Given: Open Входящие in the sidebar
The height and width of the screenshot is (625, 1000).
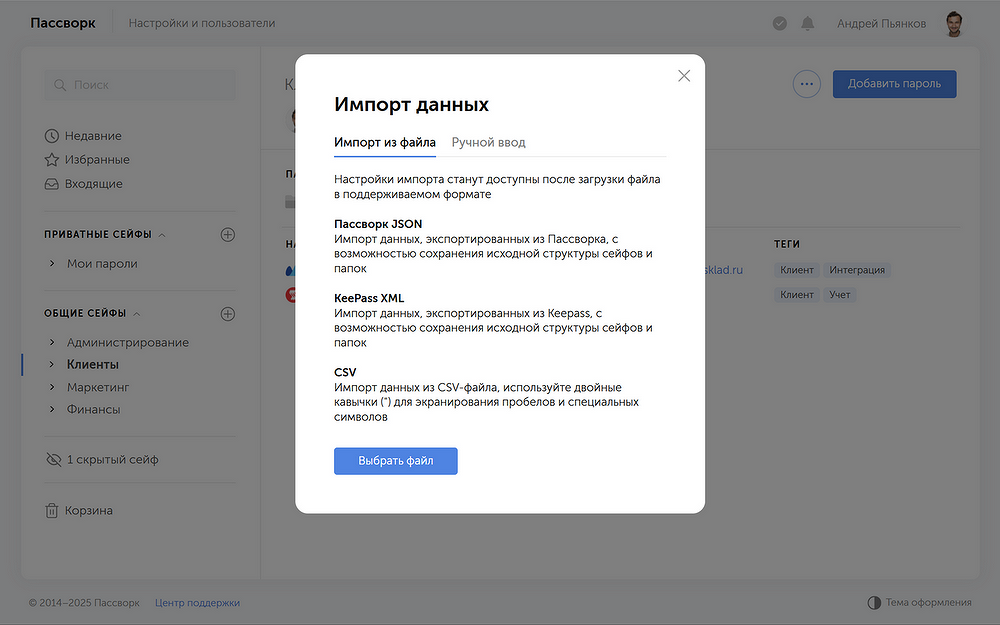Looking at the screenshot, I should pyautogui.click(x=93, y=184).
